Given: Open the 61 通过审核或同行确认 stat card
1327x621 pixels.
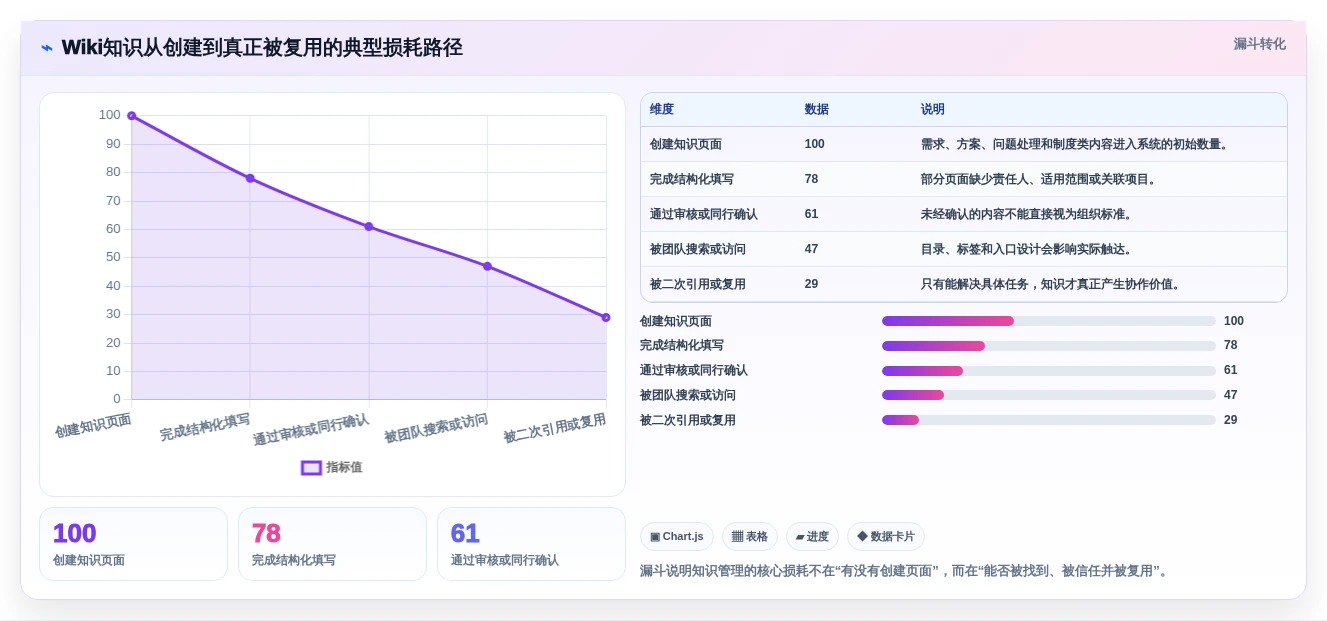Looking at the screenshot, I should [x=531, y=544].
